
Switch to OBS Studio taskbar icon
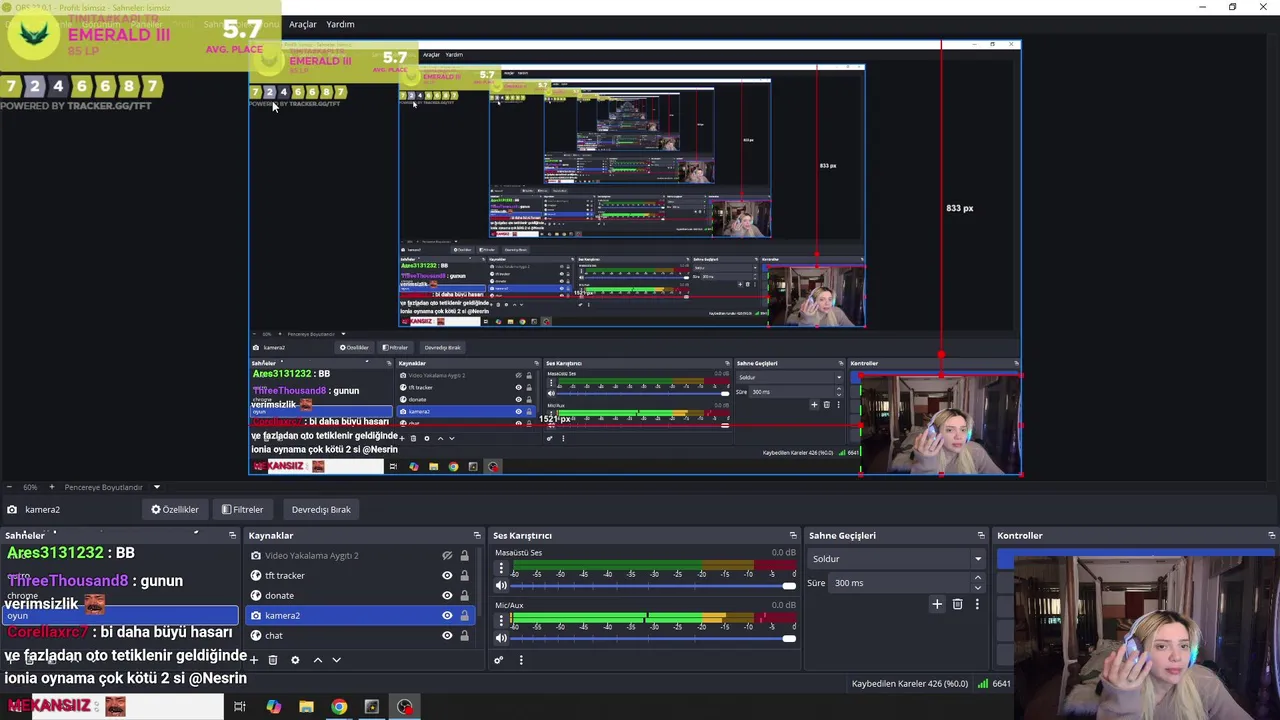(405, 707)
